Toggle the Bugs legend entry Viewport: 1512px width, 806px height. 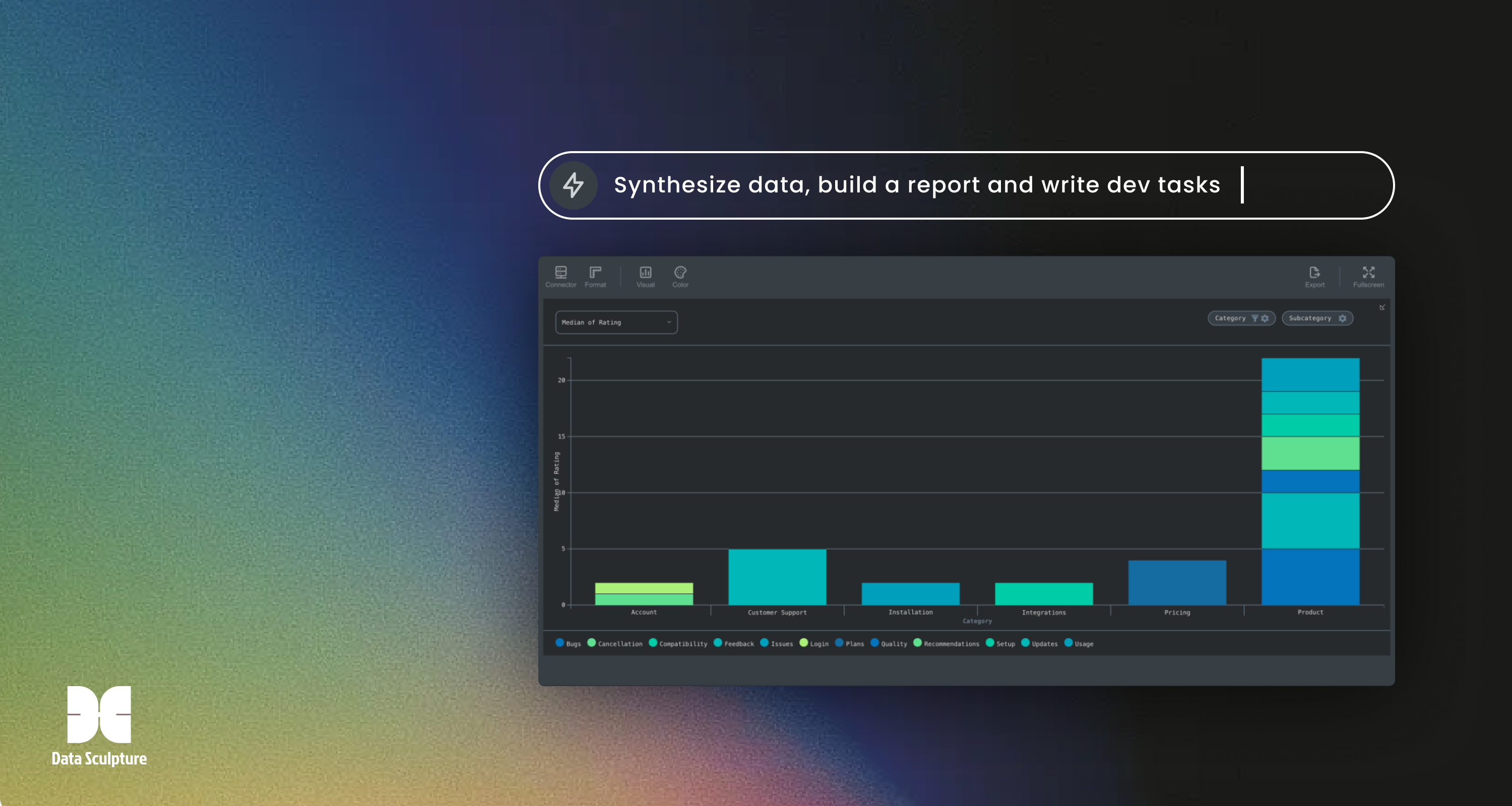tap(568, 643)
